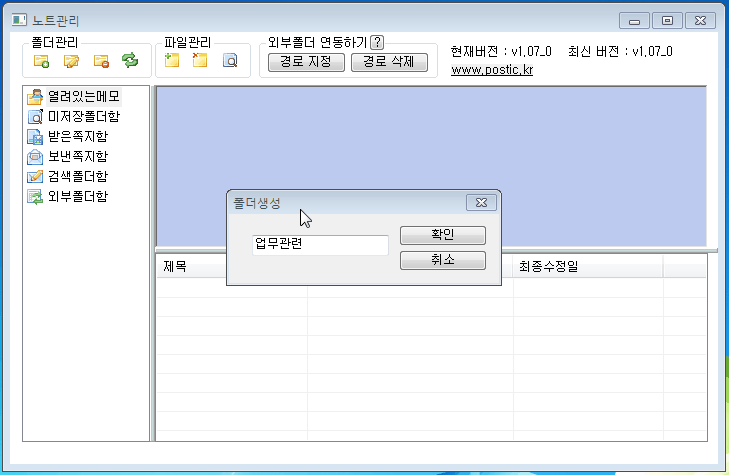Open the www.postic.kr link

click(492, 70)
